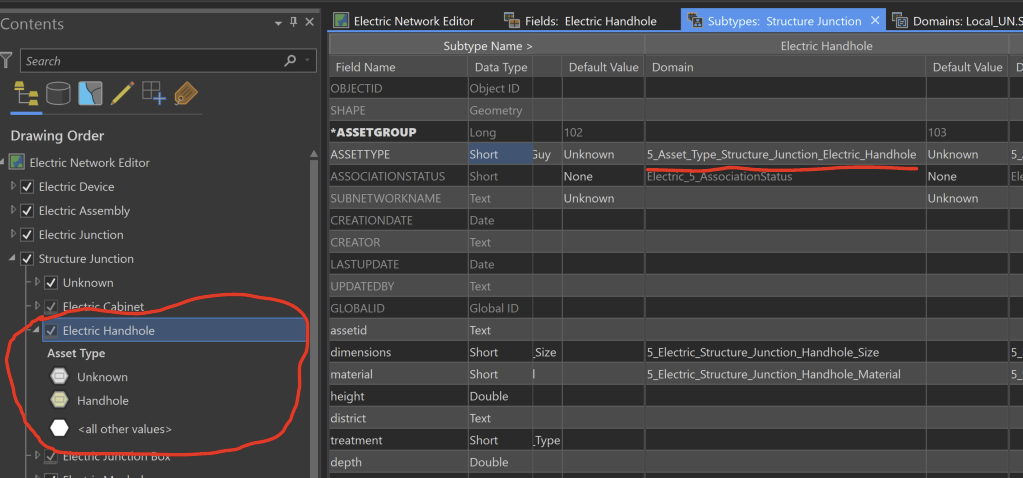Click the Domain column header

pos(785,67)
